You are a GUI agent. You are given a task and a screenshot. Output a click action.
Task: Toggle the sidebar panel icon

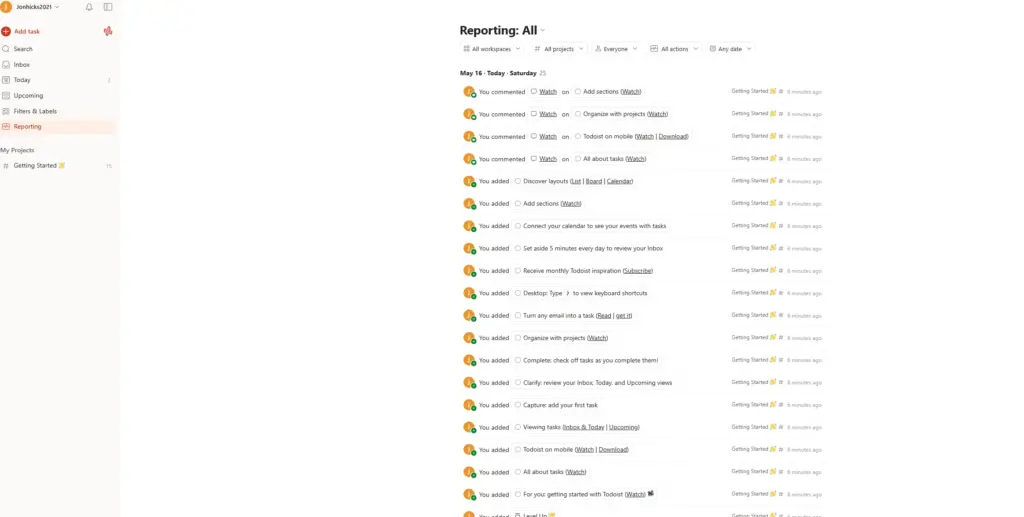[x=108, y=7]
